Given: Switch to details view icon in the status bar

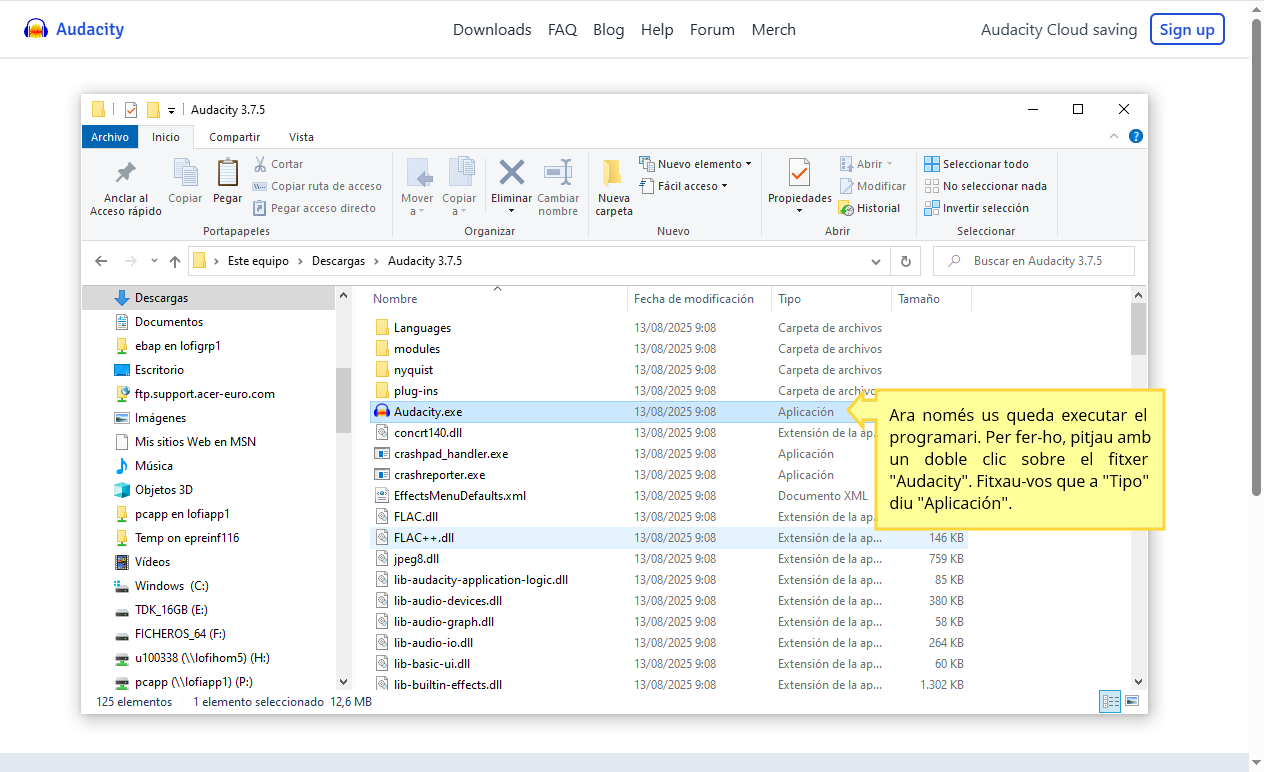Looking at the screenshot, I should (1111, 702).
